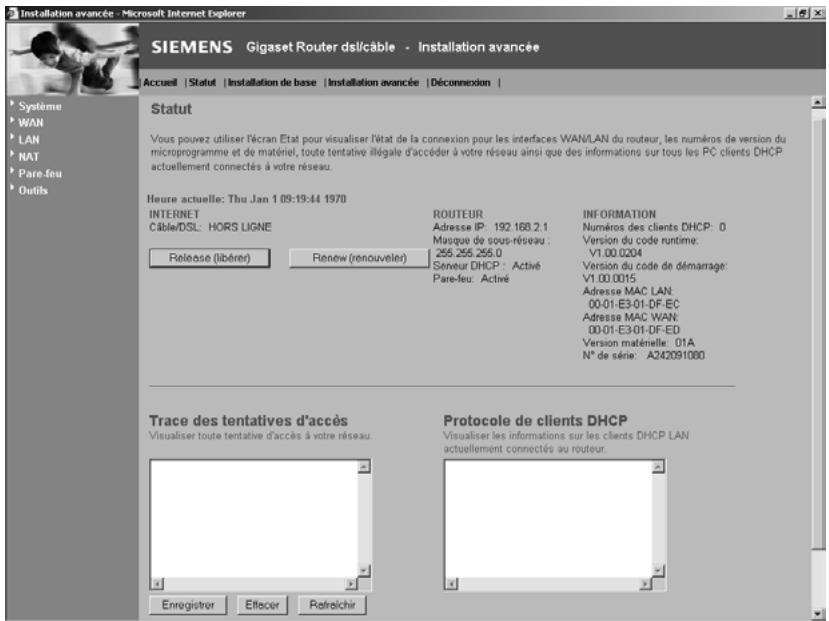This screenshot has width=829, height=621.
Task: Right scroll arrow of access attempts log
Action: (x=351, y=584)
